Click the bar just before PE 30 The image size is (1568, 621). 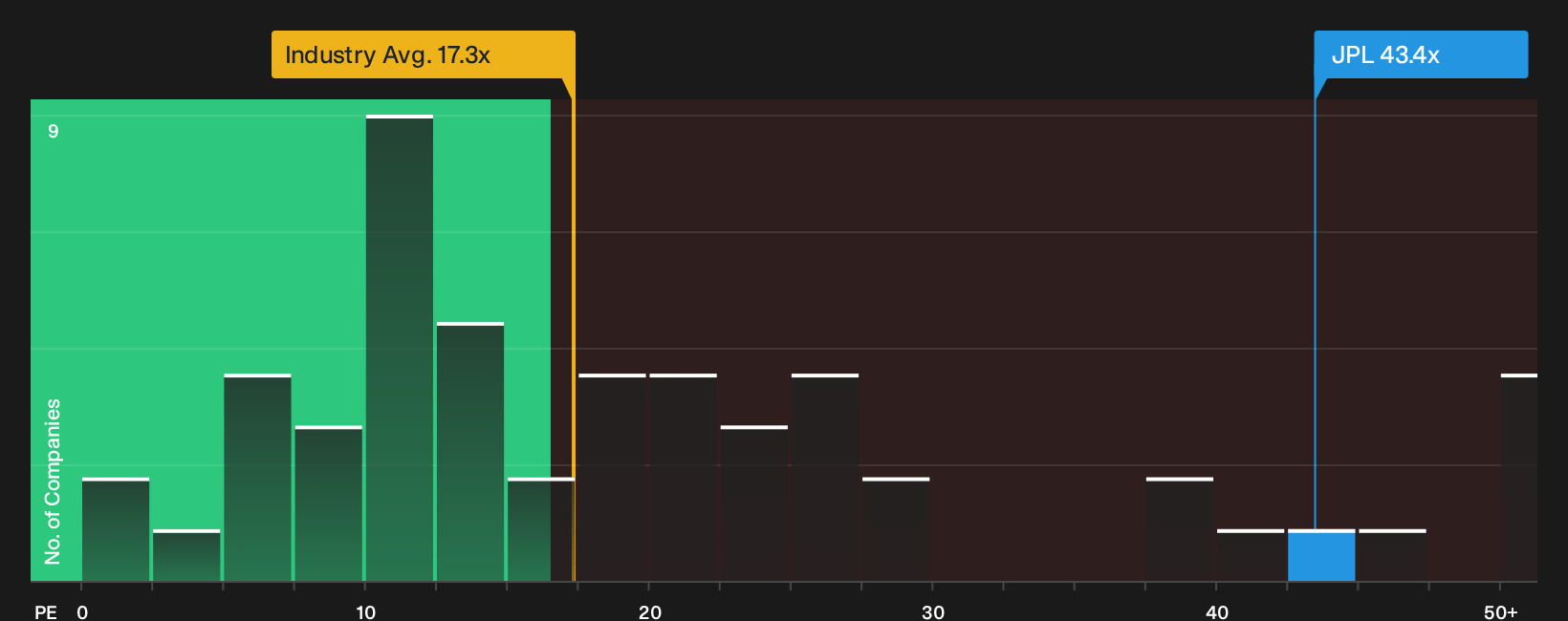click(x=896, y=529)
